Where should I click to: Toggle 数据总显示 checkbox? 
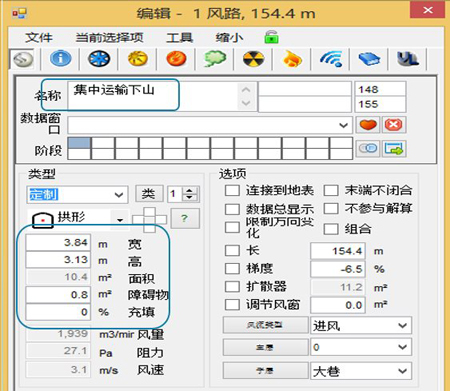click(x=232, y=209)
